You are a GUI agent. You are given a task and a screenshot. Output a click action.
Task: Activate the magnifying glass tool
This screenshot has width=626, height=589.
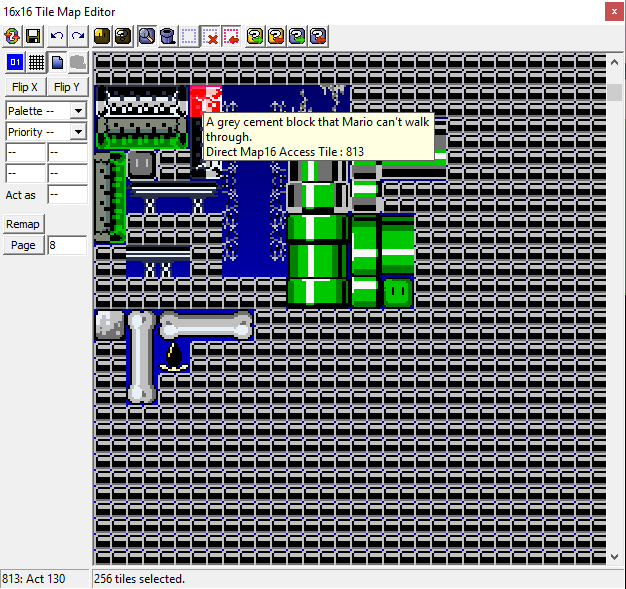(147, 36)
